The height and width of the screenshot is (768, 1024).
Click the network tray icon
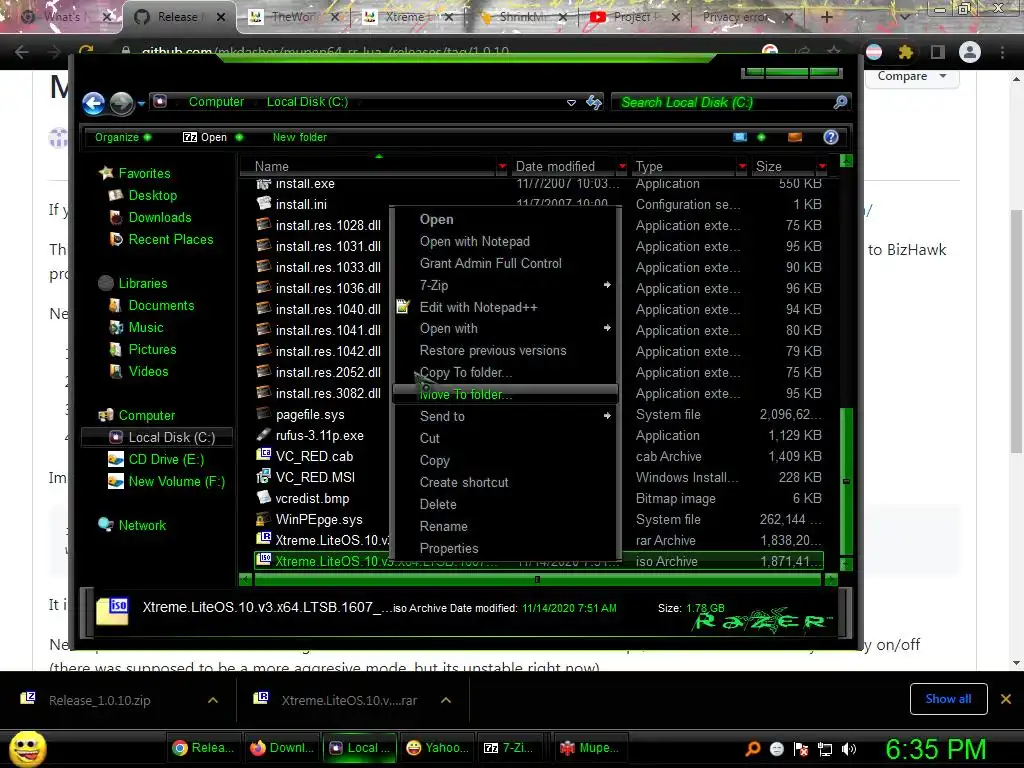(x=825, y=749)
